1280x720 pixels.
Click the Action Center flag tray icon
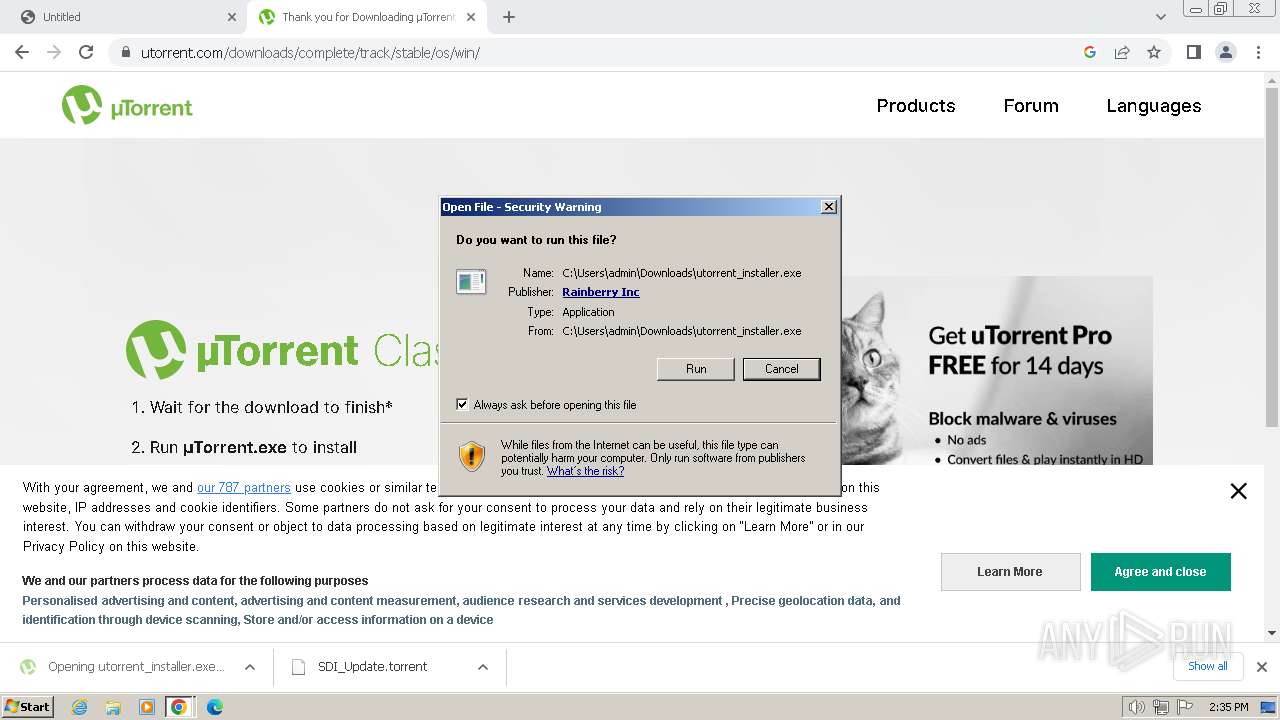[x=1186, y=707]
